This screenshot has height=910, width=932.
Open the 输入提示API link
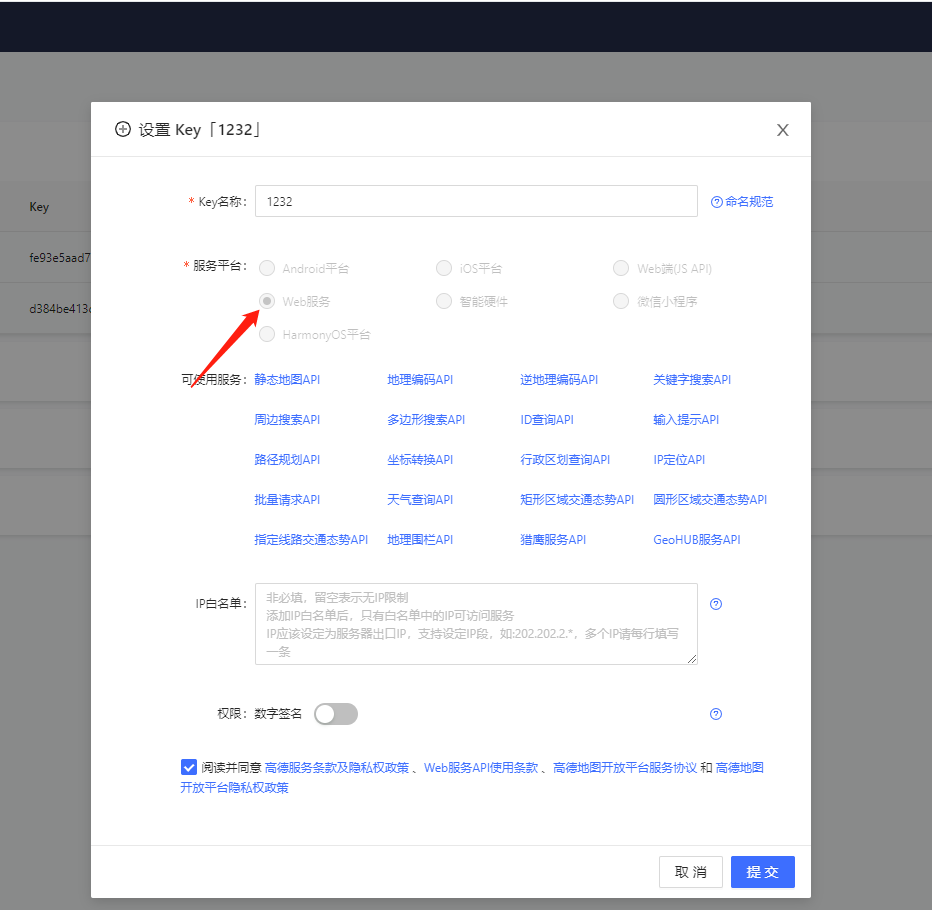[686, 420]
